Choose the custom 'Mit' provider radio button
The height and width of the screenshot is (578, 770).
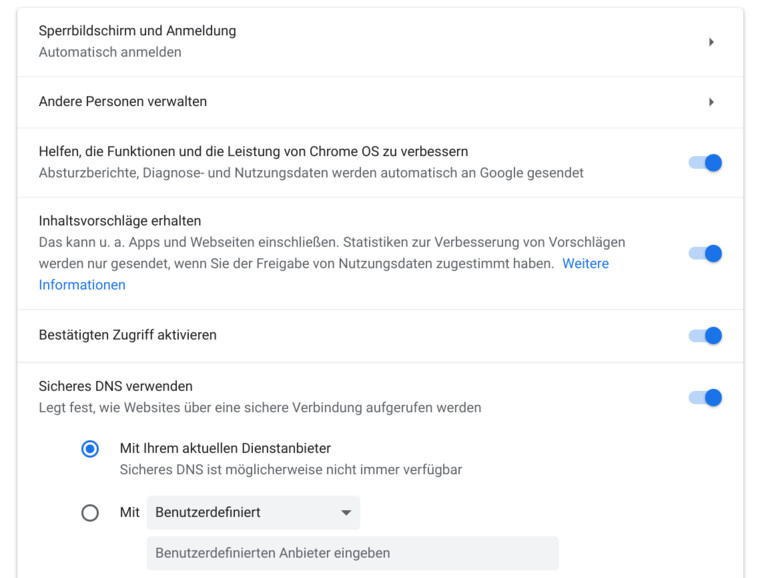(90, 513)
